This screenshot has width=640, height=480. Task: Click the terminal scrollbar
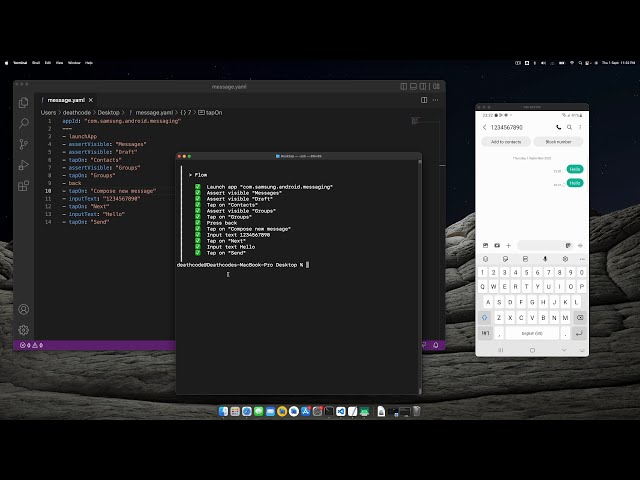click(x=420, y=277)
